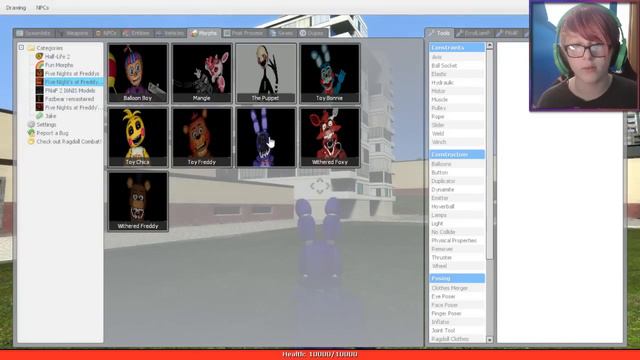This screenshot has width=640, height=360.
Task: Click the FNaF 2 I6NIS Models icon
Action: (40, 91)
